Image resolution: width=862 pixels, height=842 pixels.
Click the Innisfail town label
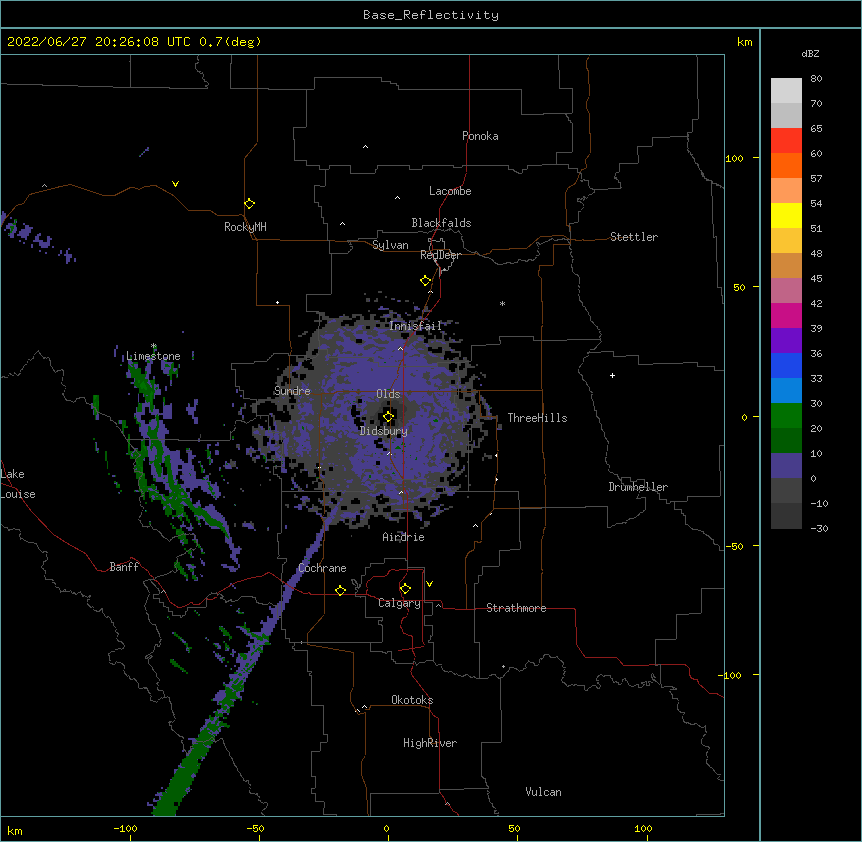(415, 326)
